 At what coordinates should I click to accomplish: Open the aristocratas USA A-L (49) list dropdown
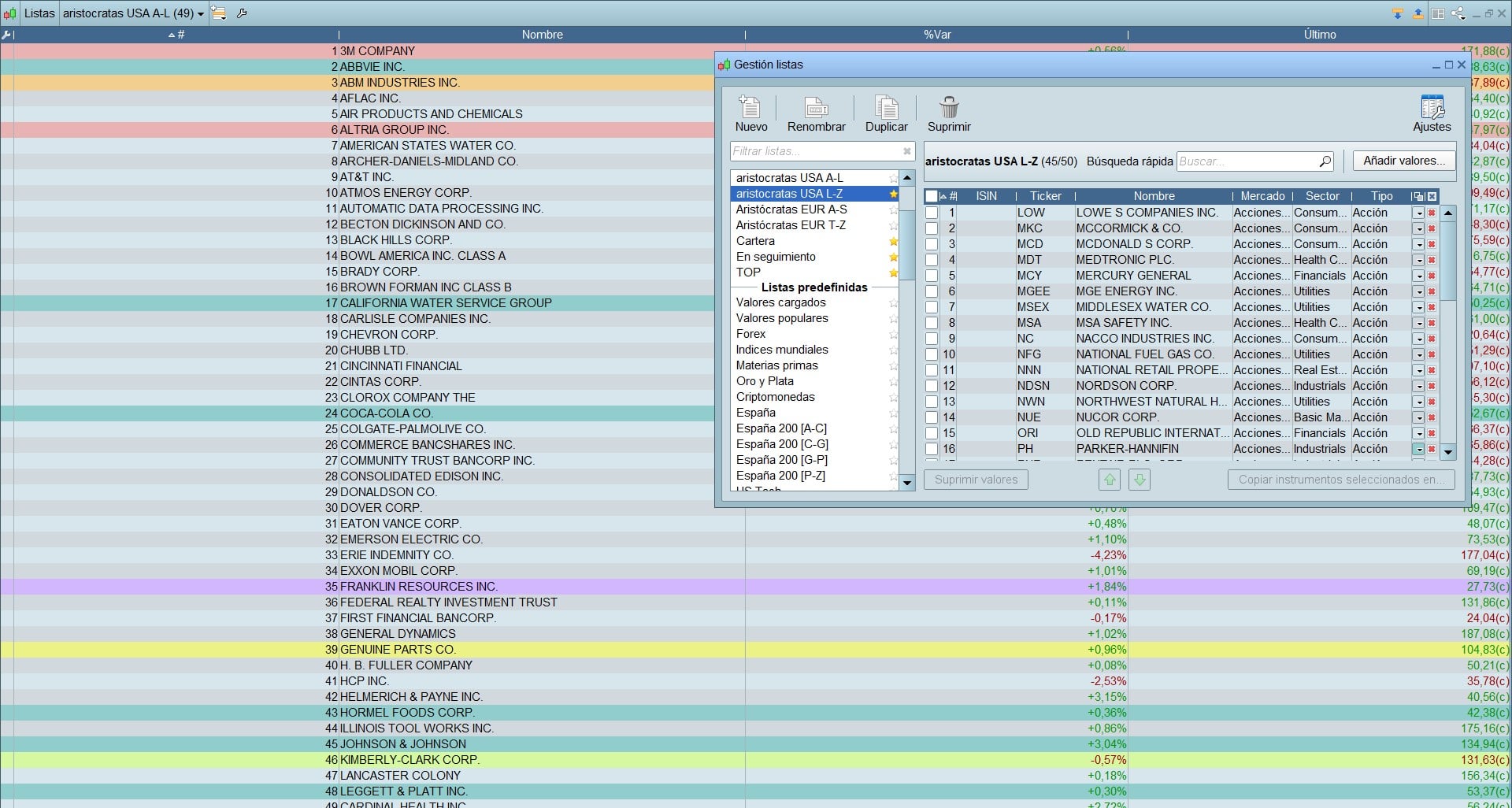tap(133, 13)
